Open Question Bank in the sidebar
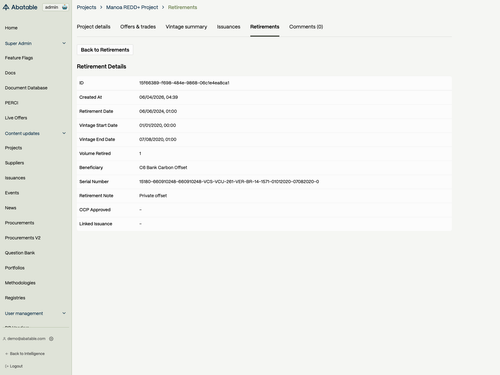 coord(20,253)
